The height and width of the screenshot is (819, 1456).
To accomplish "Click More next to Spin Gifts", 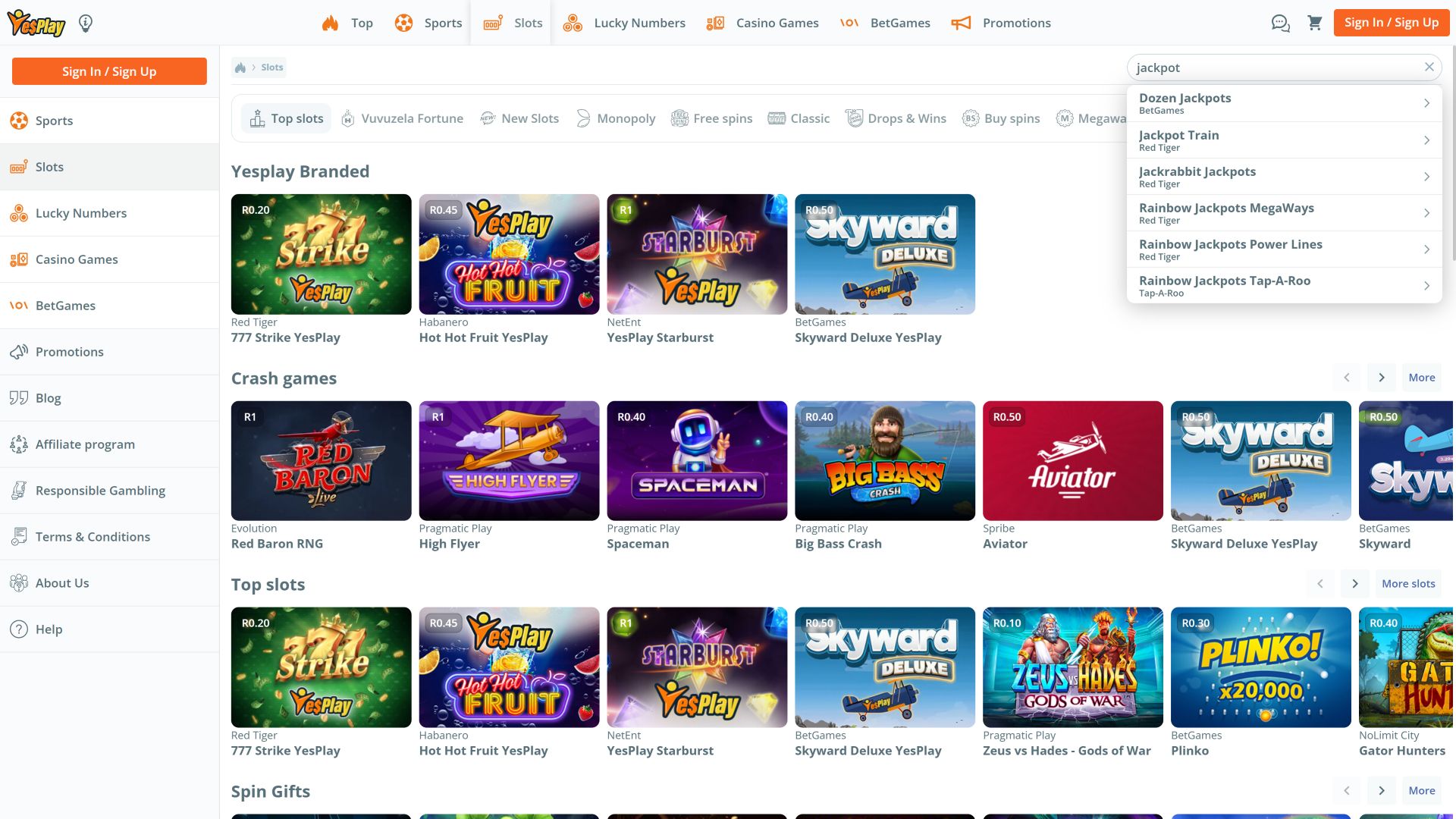I will tap(1422, 791).
